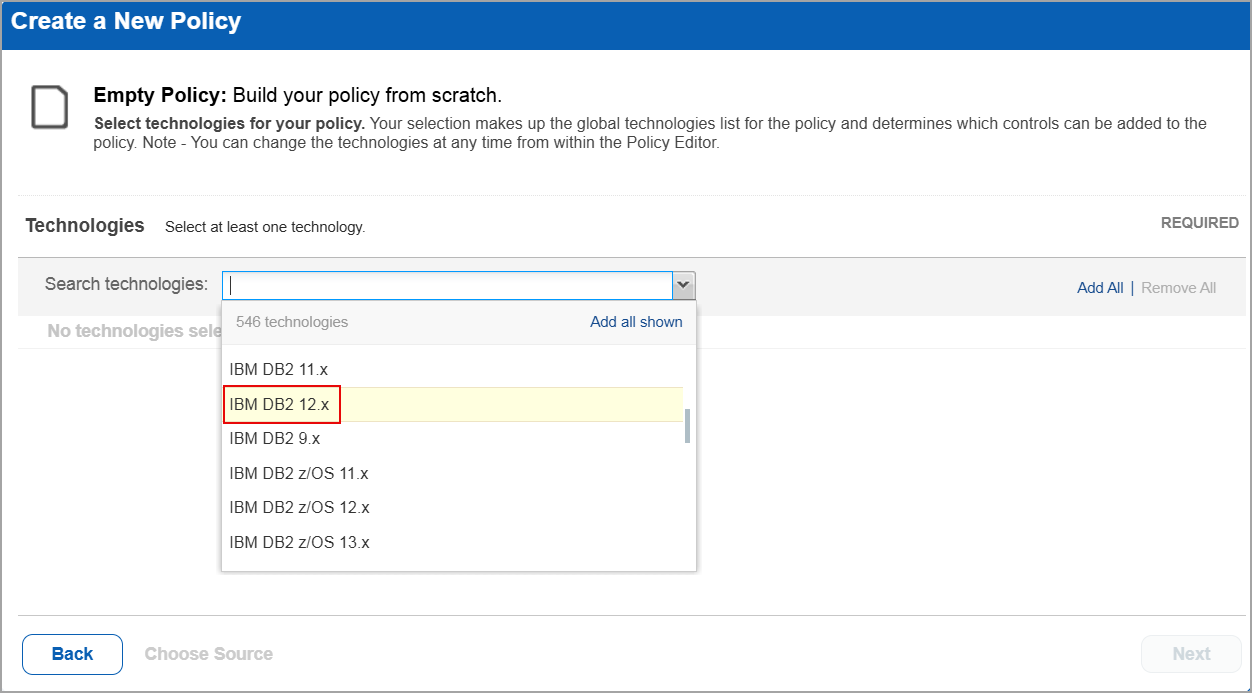This screenshot has width=1252, height=693.
Task: Select IBM DB2 12.x from the list
Action: [x=454, y=404]
